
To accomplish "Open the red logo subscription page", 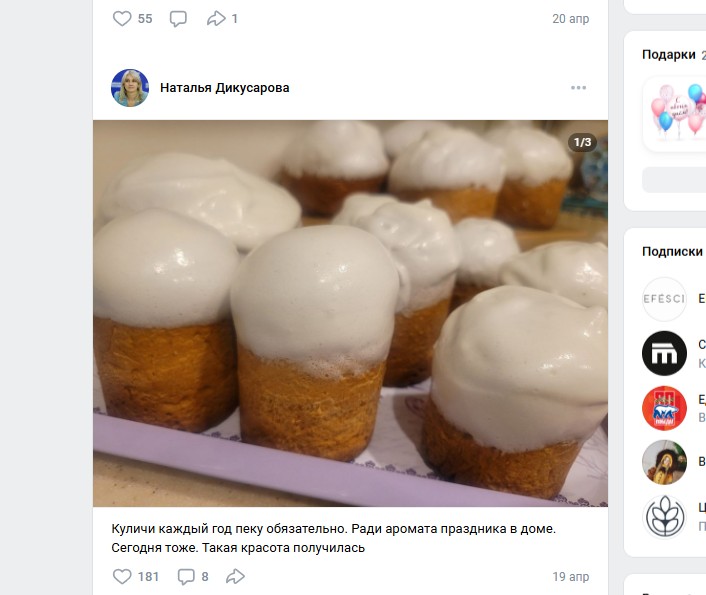I will [x=664, y=408].
